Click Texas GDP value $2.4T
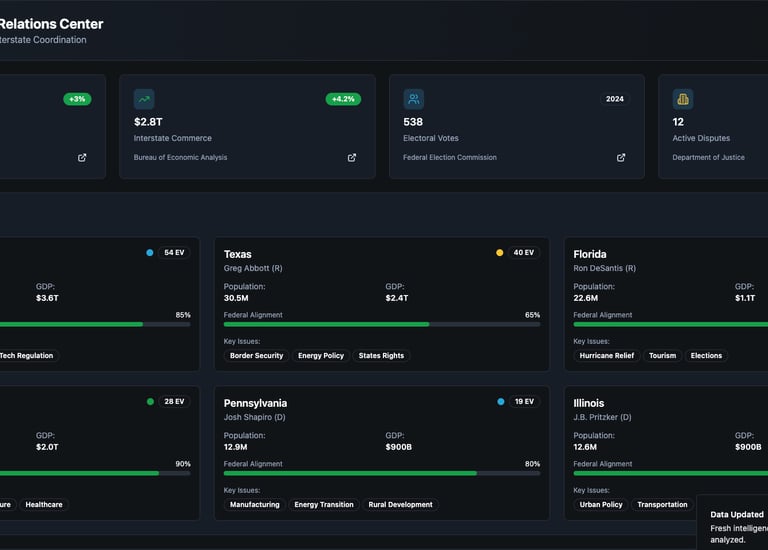This screenshot has height=550, width=768. point(397,298)
